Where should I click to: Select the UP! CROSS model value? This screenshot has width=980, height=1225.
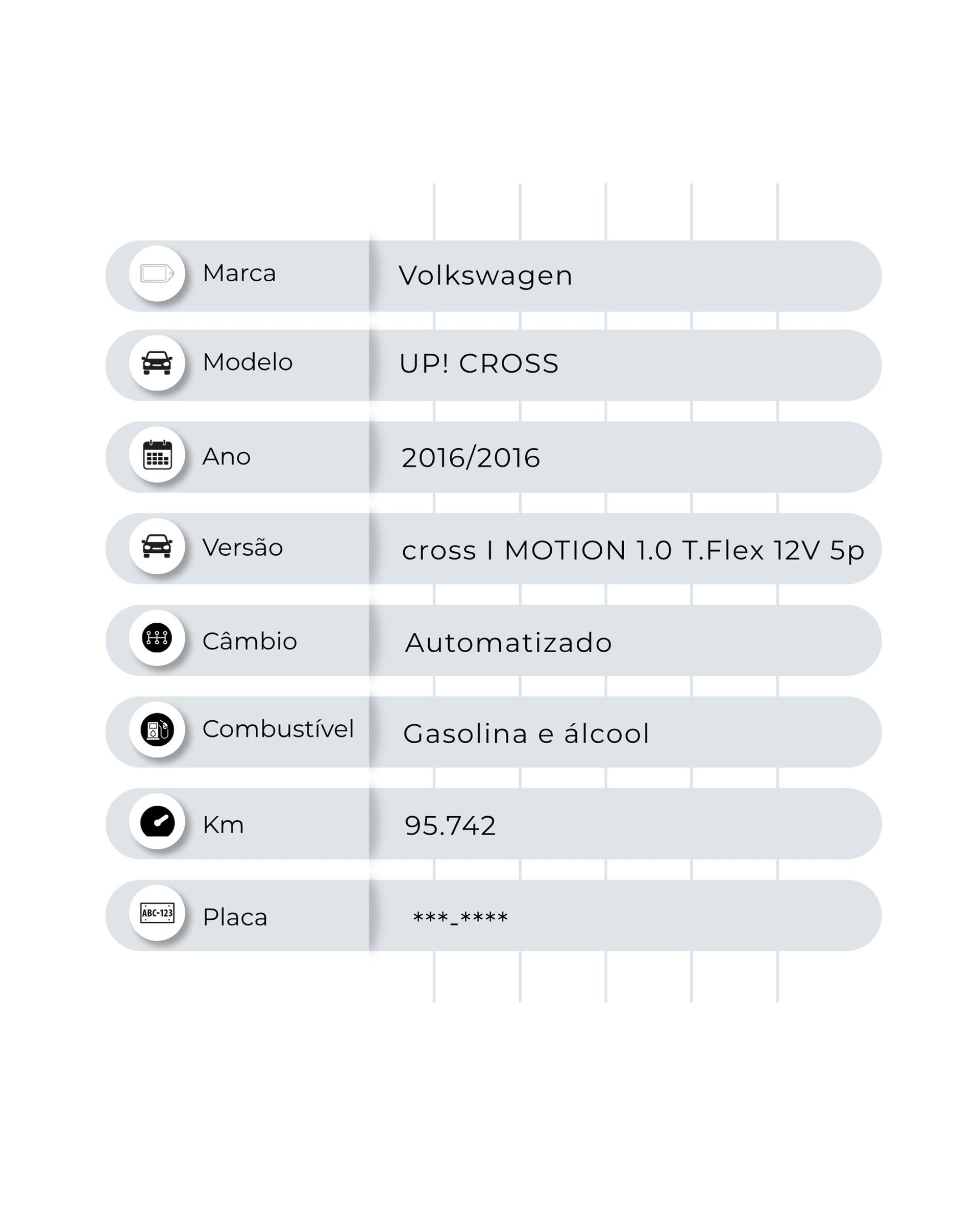click(x=478, y=364)
